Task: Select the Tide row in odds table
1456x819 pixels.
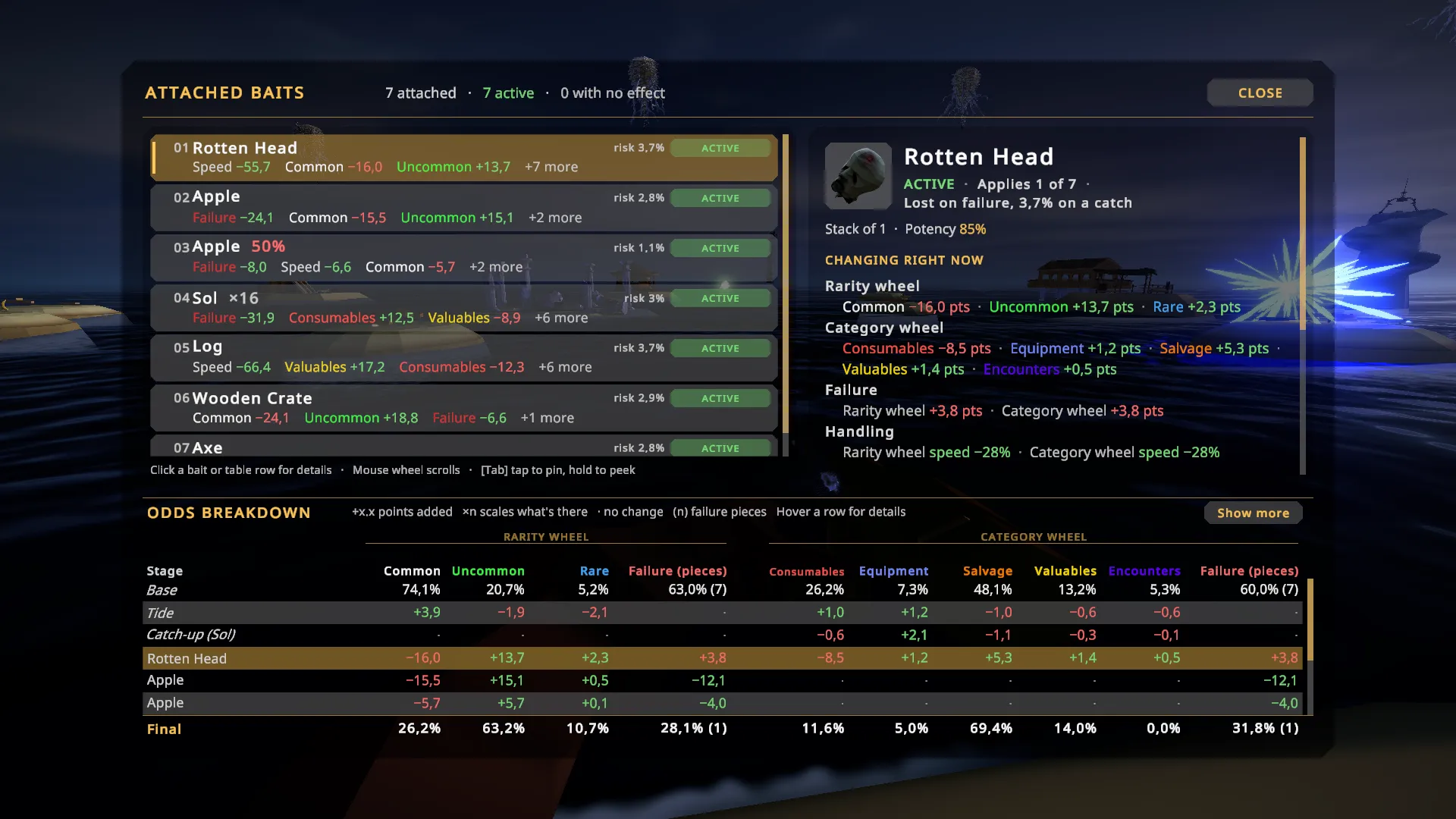Action: [724, 613]
